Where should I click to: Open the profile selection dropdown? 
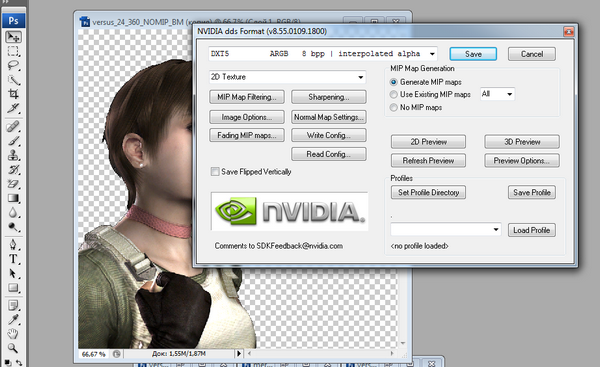tap(446, 230)
